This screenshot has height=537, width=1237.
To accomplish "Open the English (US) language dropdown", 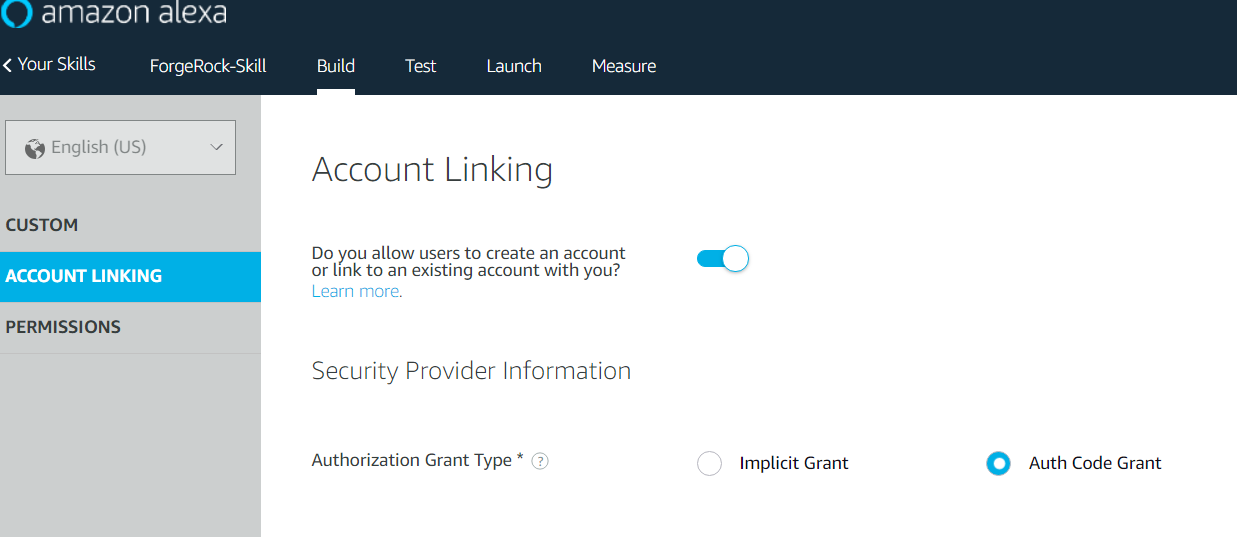I will (121, 148).
